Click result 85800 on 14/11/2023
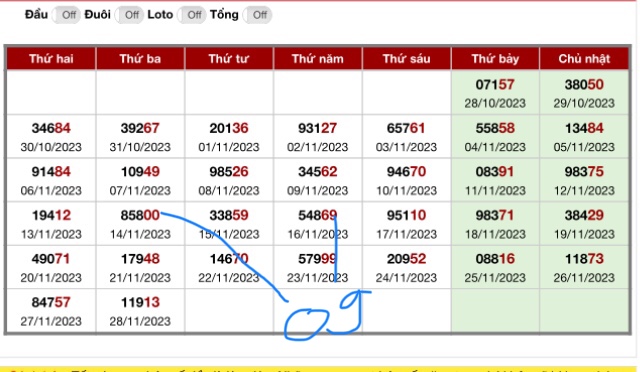Viewport: 640px width, 372px height. [140, 224]
